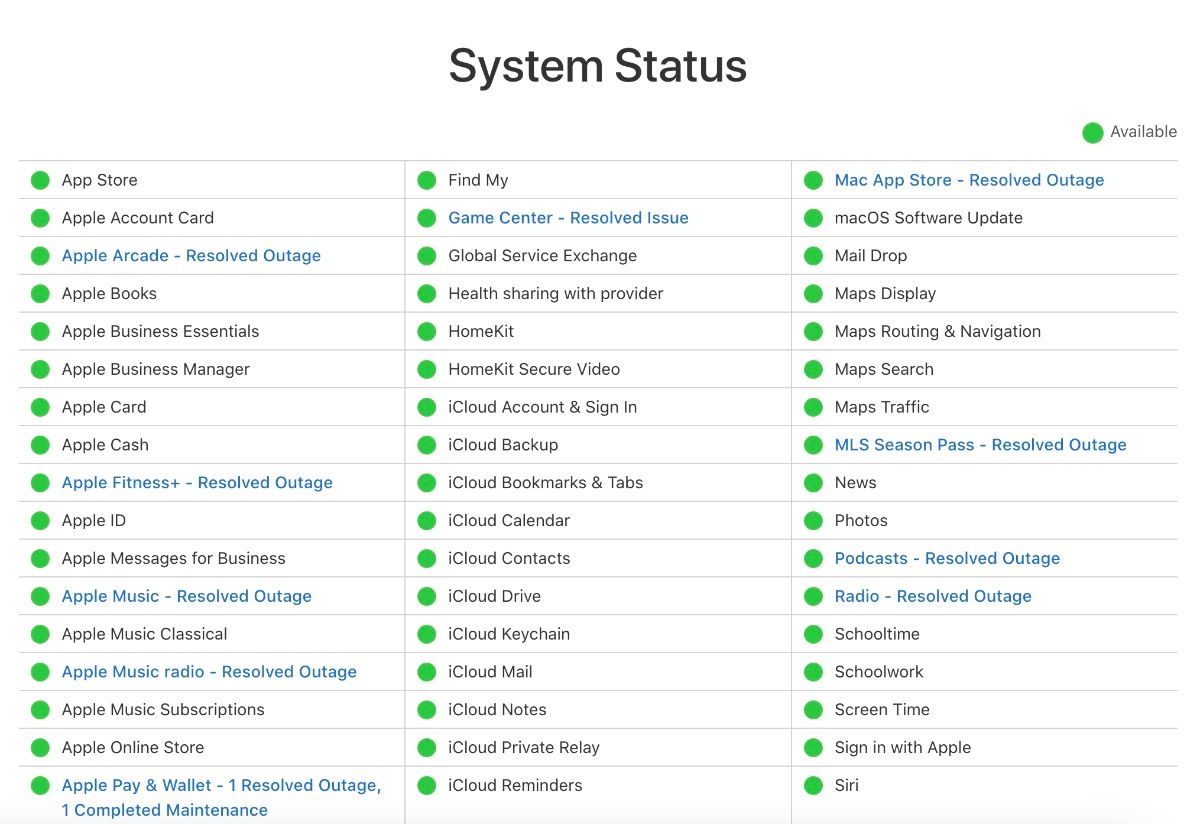Click the HomeKit Secure Video text
The width and height of the screenshot is (1200, 824).
point(534,369)
